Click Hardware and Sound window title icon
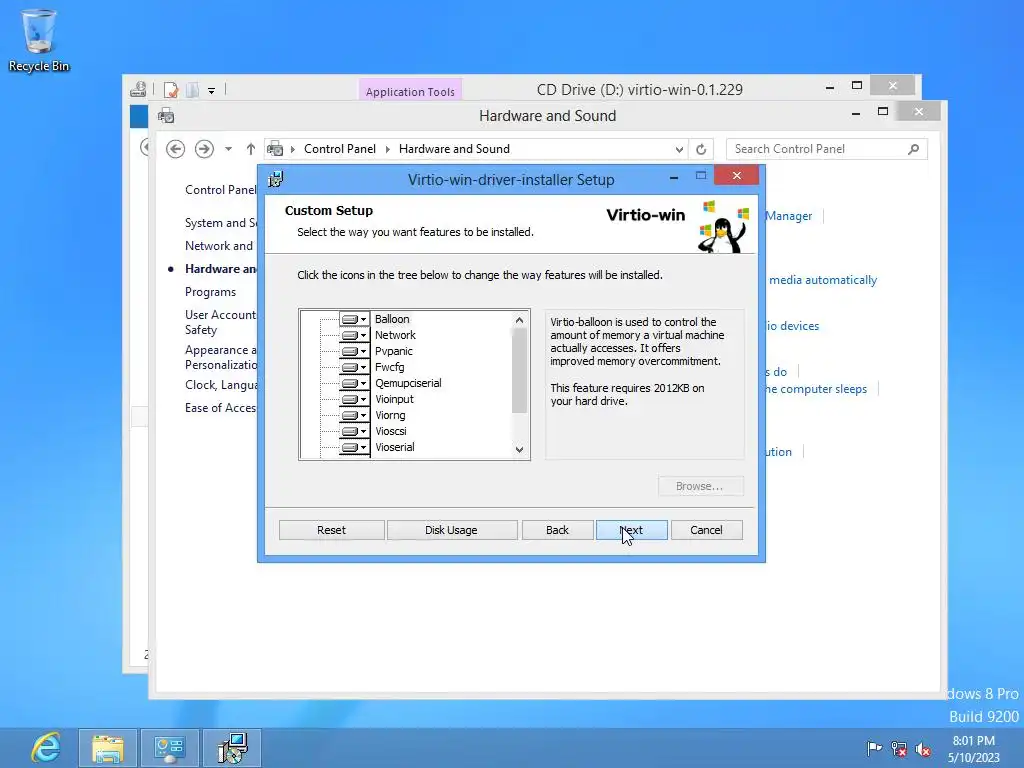Image resolution: width=1024 pixels, height=768 pixels. click(166, 116)
